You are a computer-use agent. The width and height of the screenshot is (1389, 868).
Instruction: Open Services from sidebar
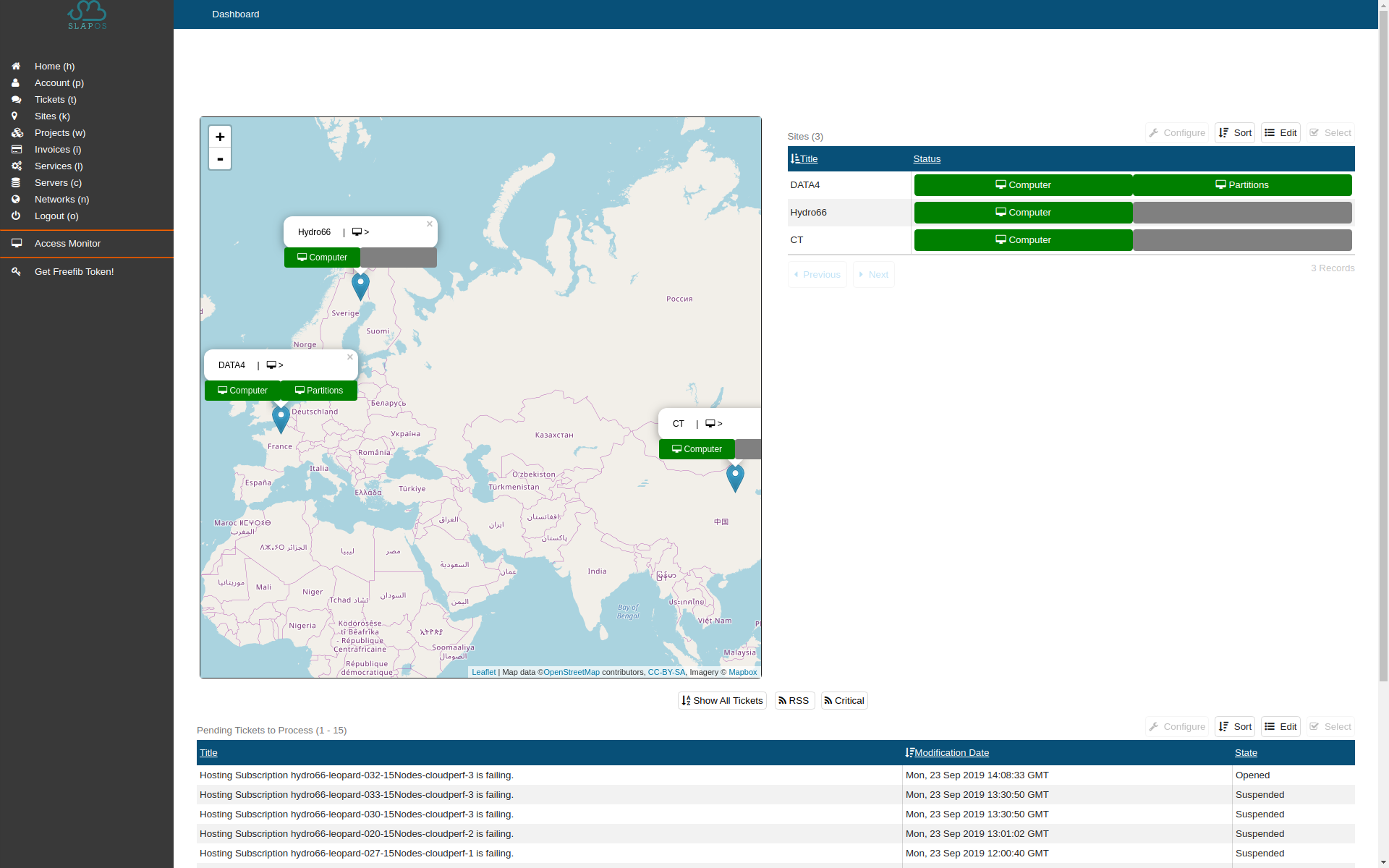tap(59, 166)
